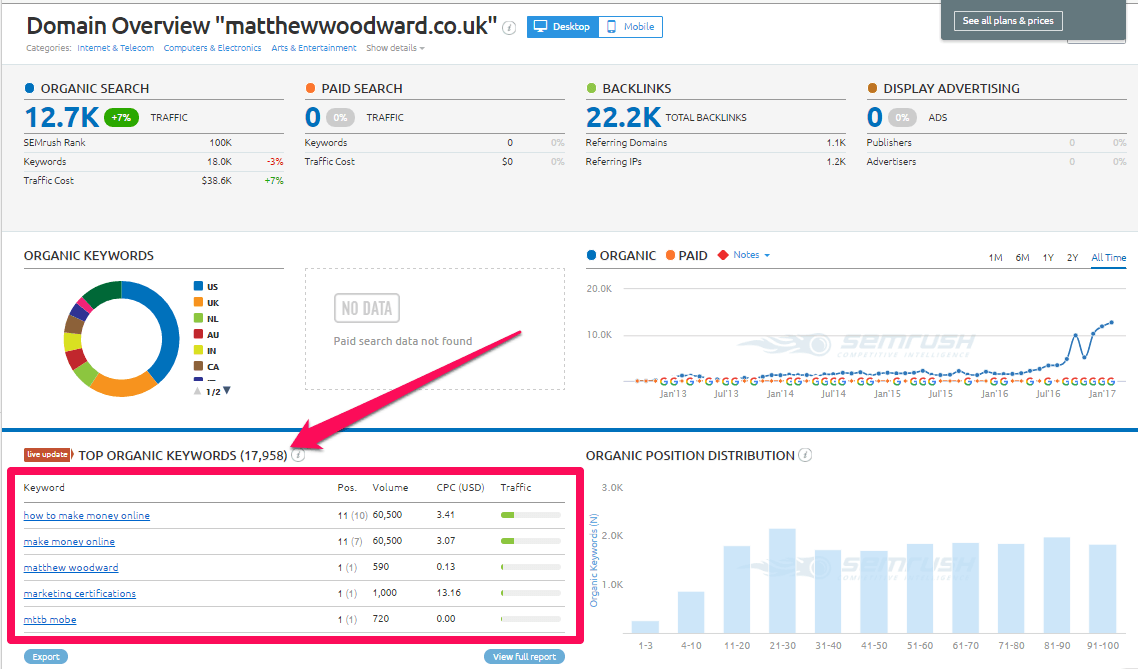1138x669 pixels.
Task: Click the blue Organic Search section dot
Action: [30, 88]
